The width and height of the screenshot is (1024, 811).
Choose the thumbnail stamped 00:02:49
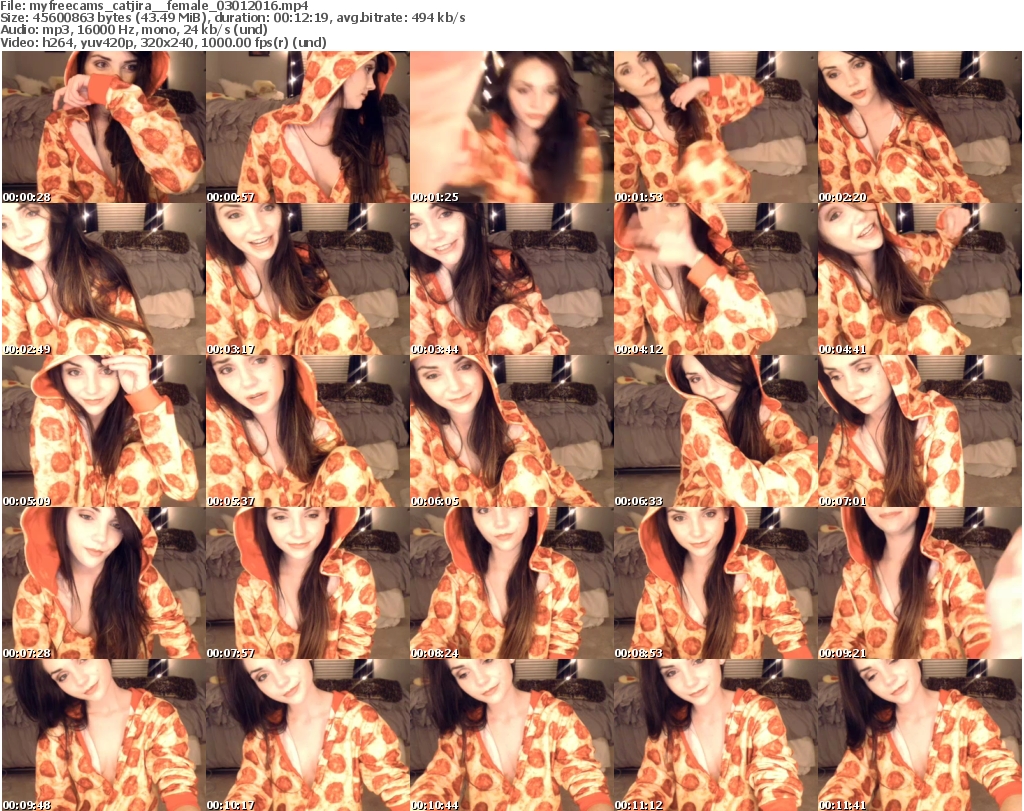[x=104, y=279]
